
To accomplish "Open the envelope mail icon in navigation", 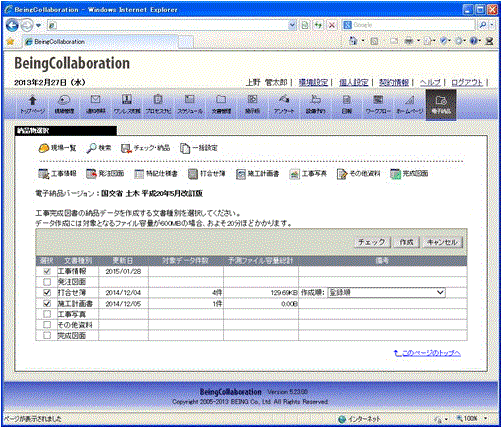I will [96, 104].
